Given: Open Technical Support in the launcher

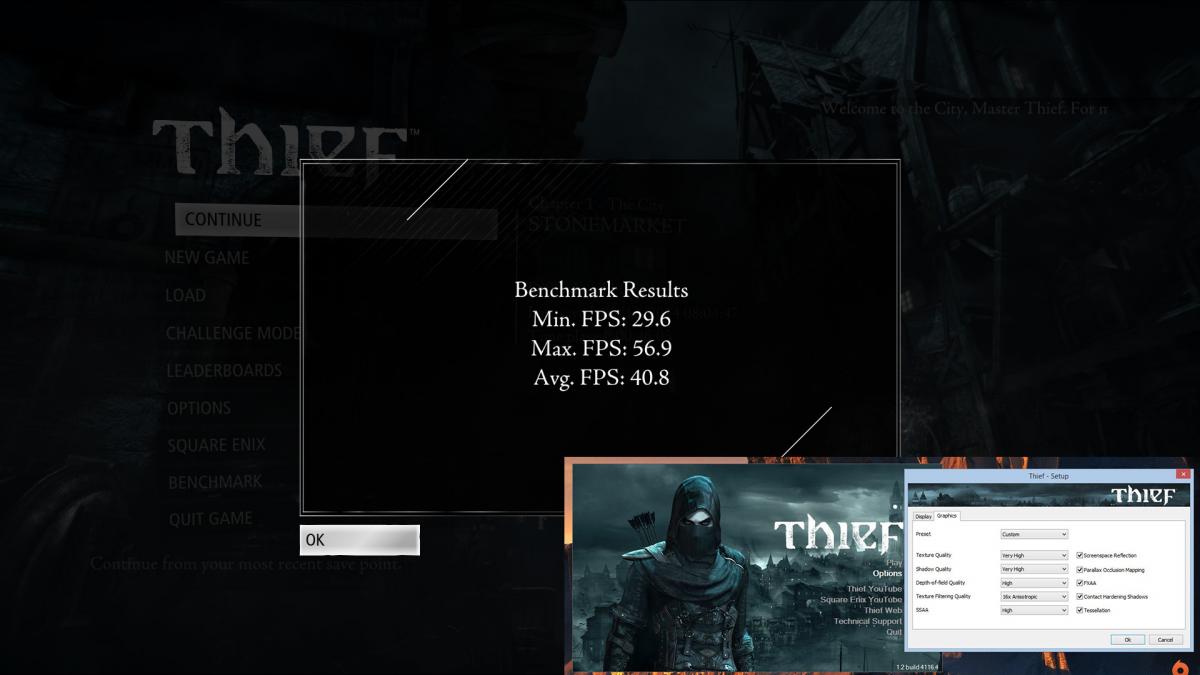Looking at the screenshot, I should pyautogui.click(x=868, y=621).
